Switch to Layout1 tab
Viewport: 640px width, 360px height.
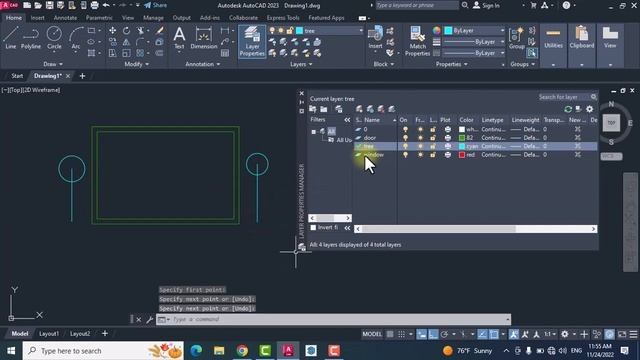(49, 333)
